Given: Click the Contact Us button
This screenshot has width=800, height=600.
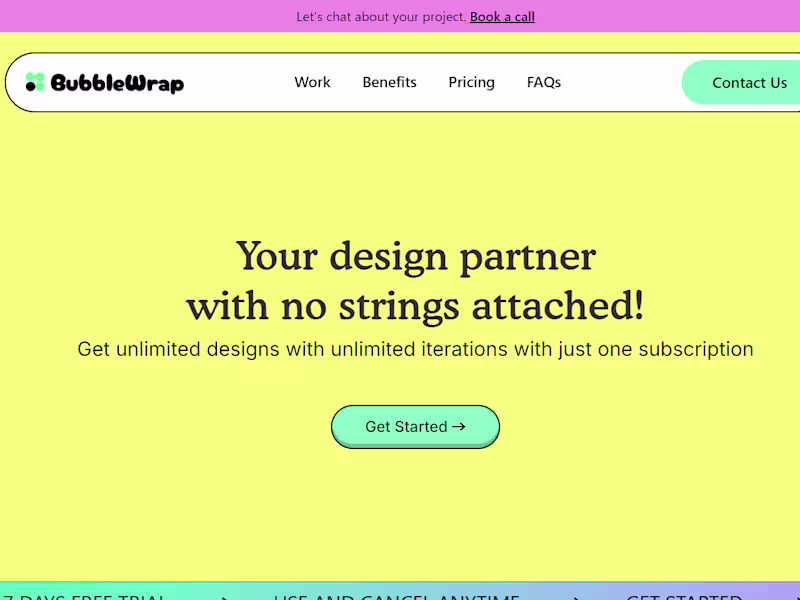Looking at the screenshot, I should pos(741,82).
